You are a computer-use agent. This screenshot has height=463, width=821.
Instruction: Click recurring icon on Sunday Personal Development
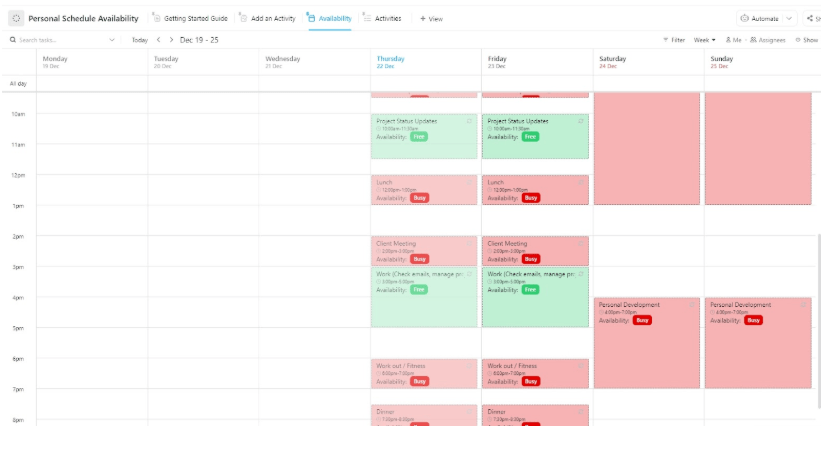[803, 305]
